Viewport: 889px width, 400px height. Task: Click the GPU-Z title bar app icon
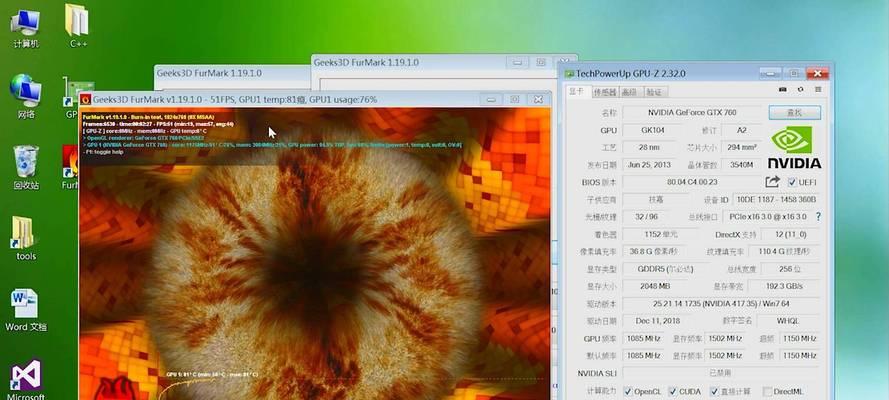[569, 74]
